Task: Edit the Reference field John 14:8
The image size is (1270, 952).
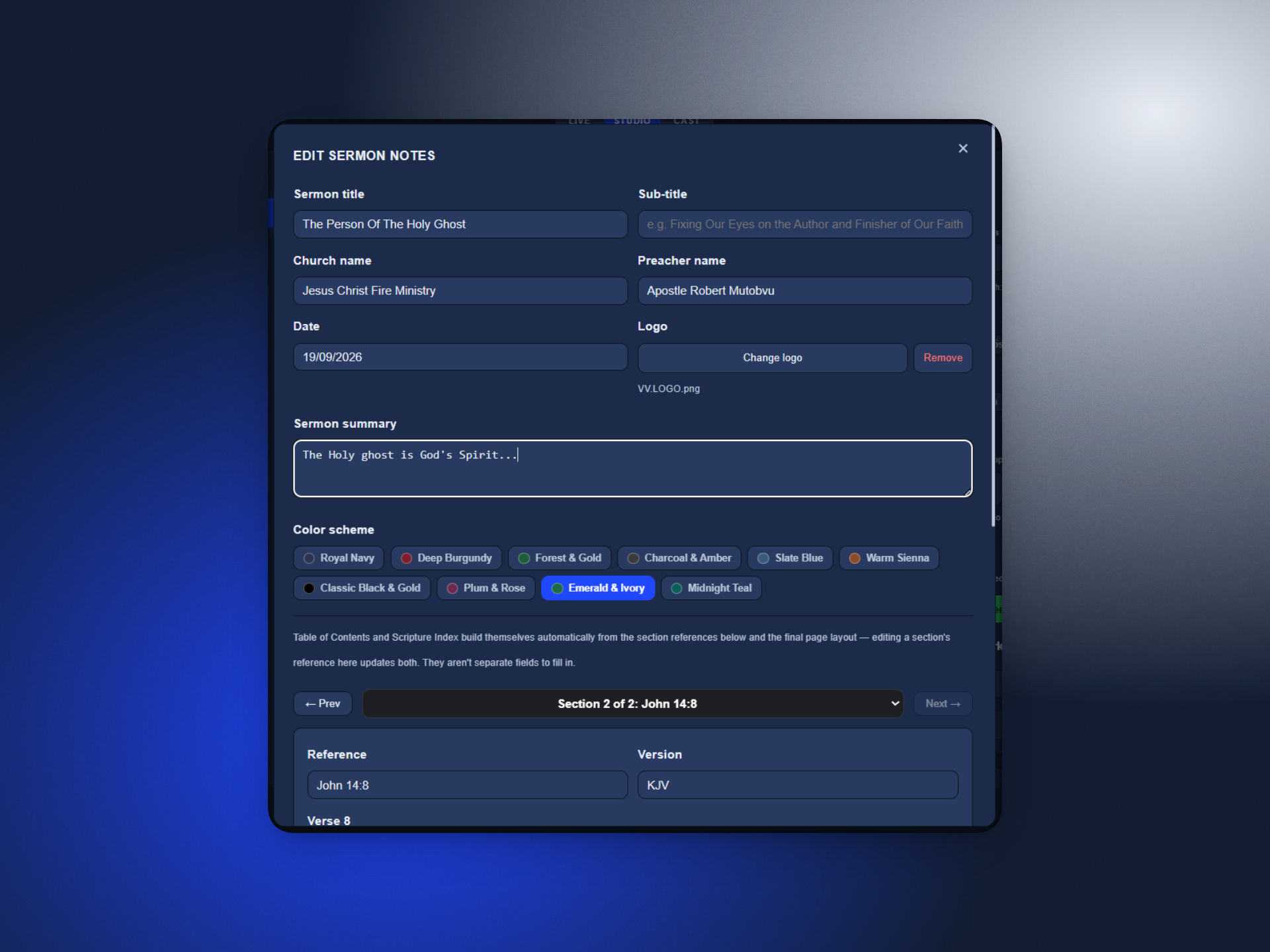Action: click(468, 785)
